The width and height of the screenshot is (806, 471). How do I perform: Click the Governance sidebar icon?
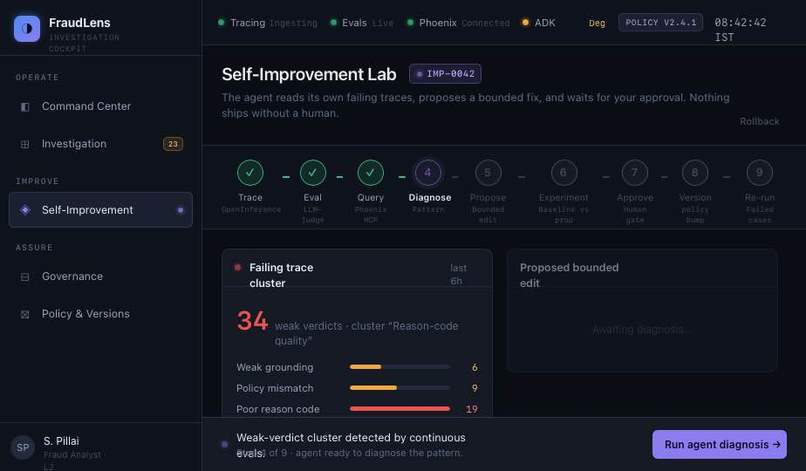(x=25, y=277)
